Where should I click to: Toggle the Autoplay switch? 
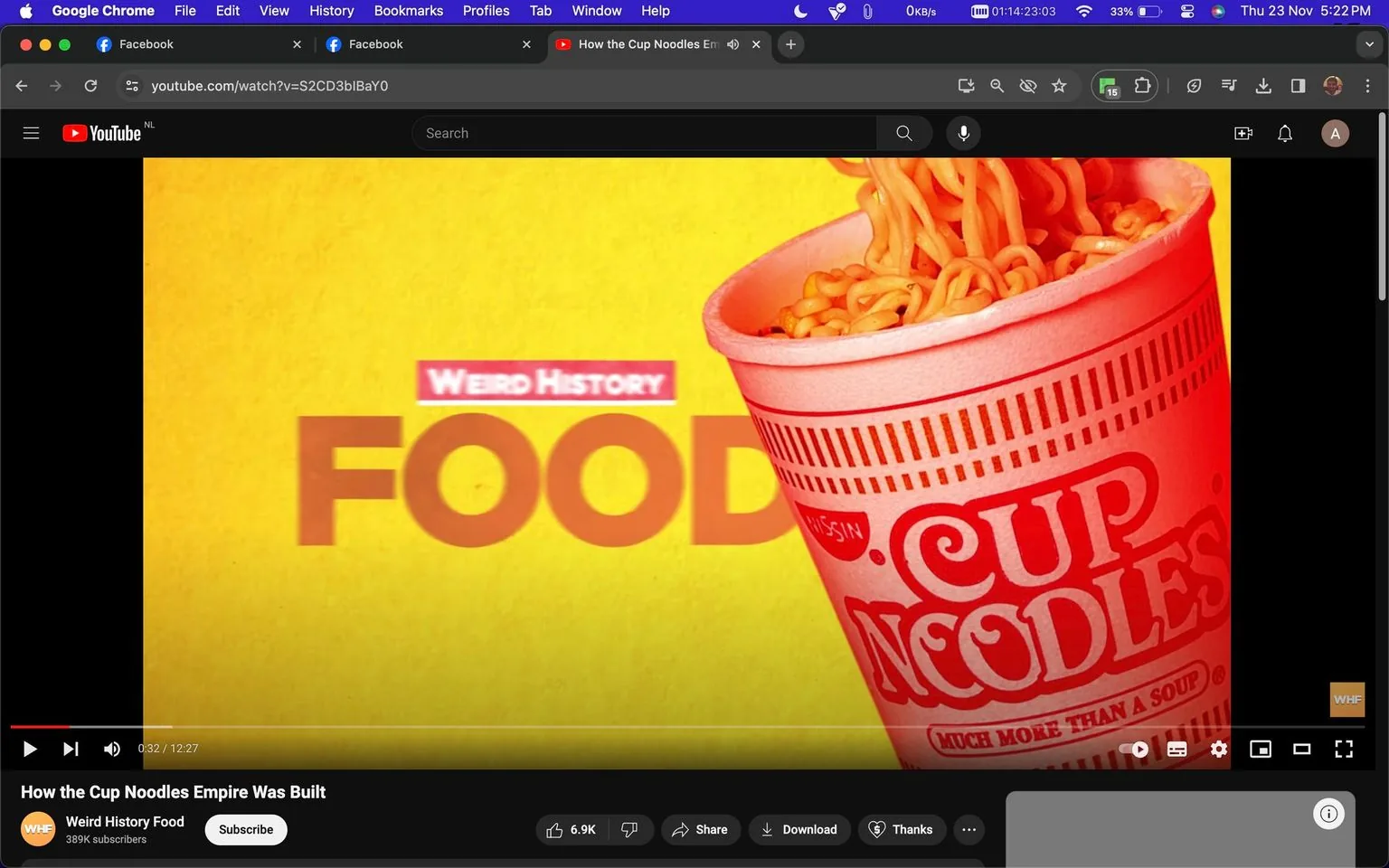(x=1131, y=749)
